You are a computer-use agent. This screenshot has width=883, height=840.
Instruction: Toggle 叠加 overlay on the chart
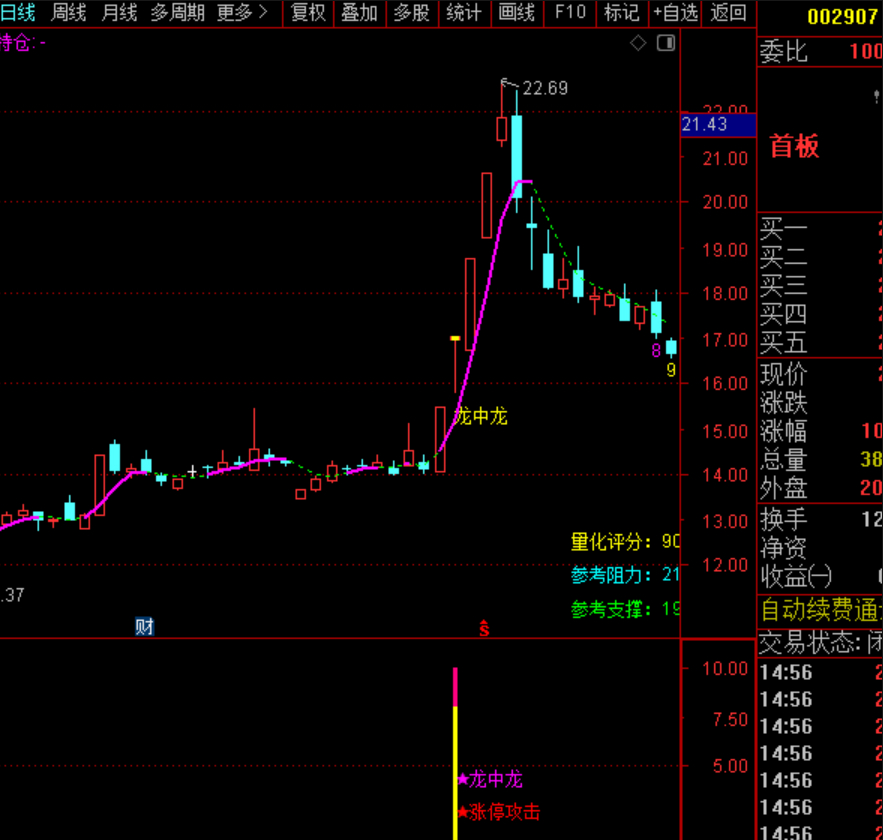point(359,13)
